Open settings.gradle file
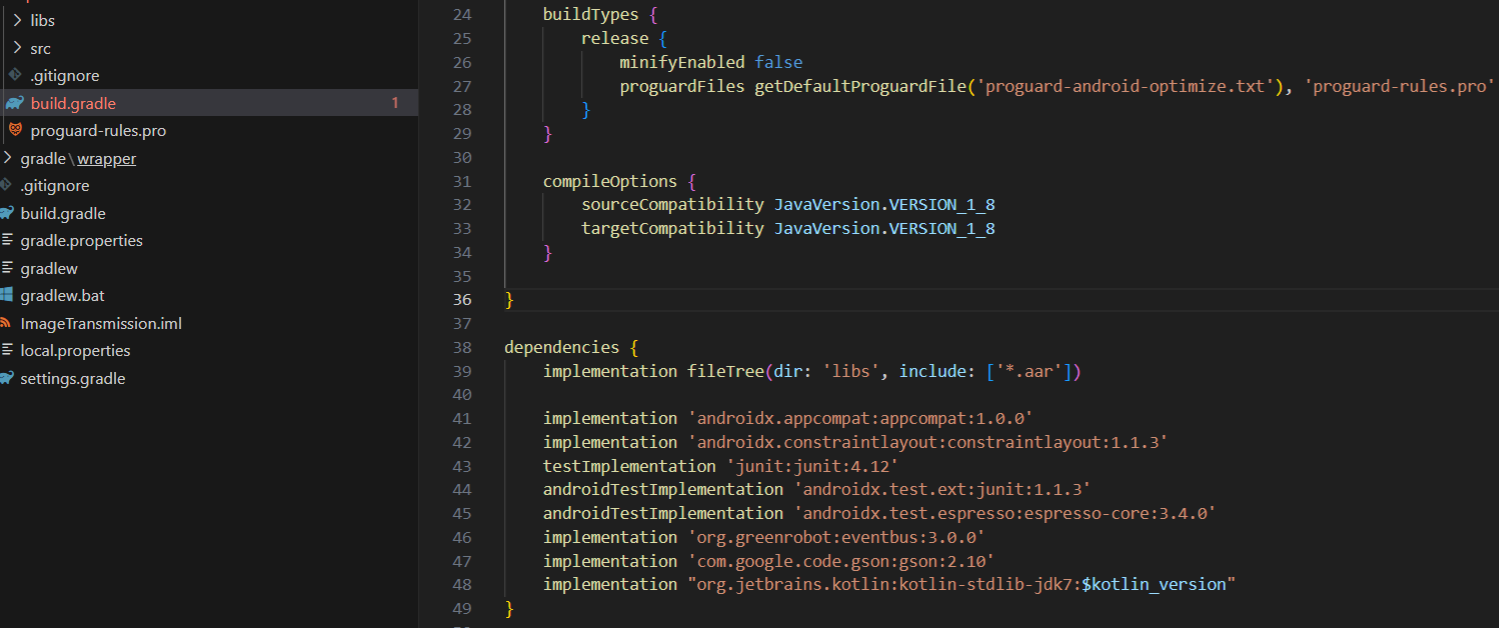 tap(73, 378)
